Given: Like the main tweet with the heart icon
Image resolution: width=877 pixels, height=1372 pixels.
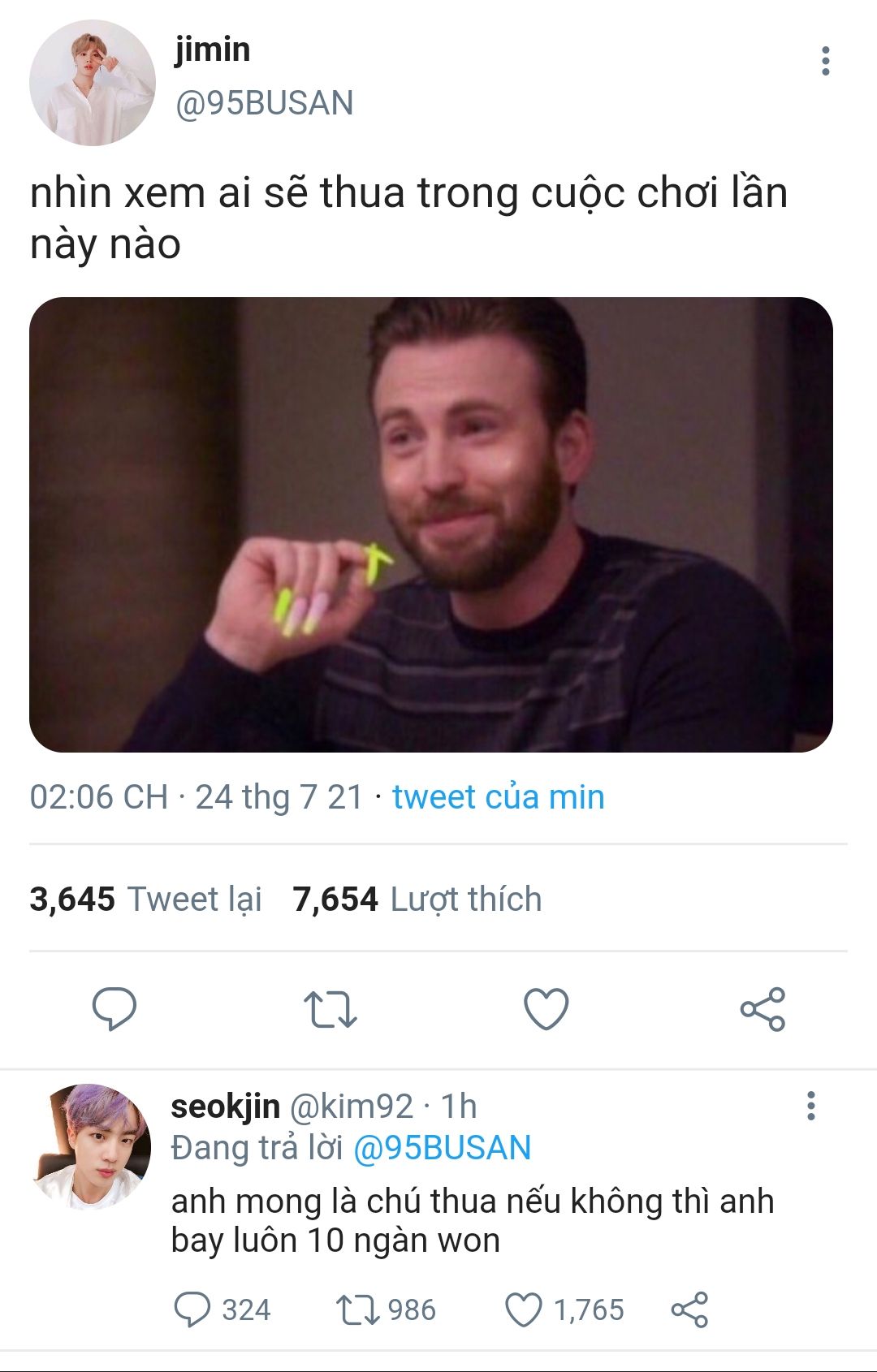Looking at the screenshot, I should (x=546, y=1009).
